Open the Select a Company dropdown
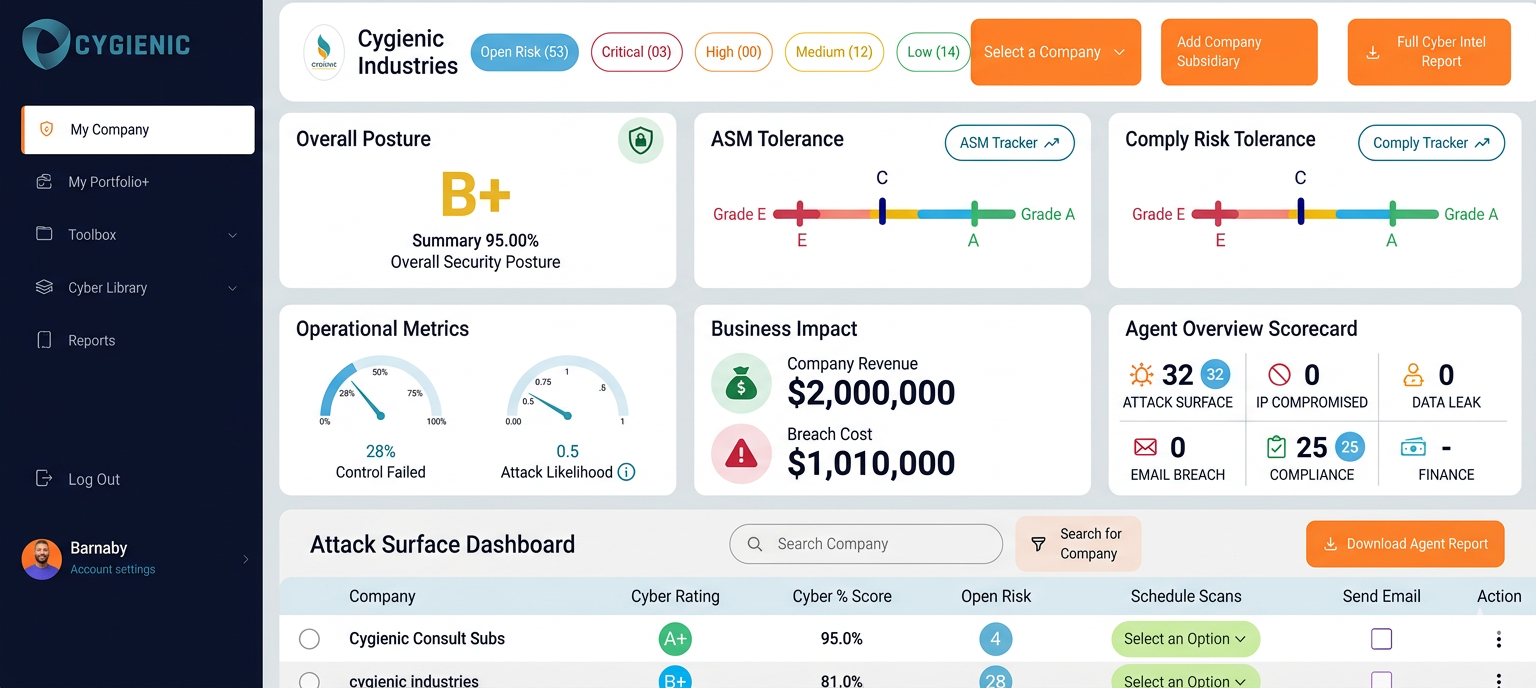 (1055, 51)
